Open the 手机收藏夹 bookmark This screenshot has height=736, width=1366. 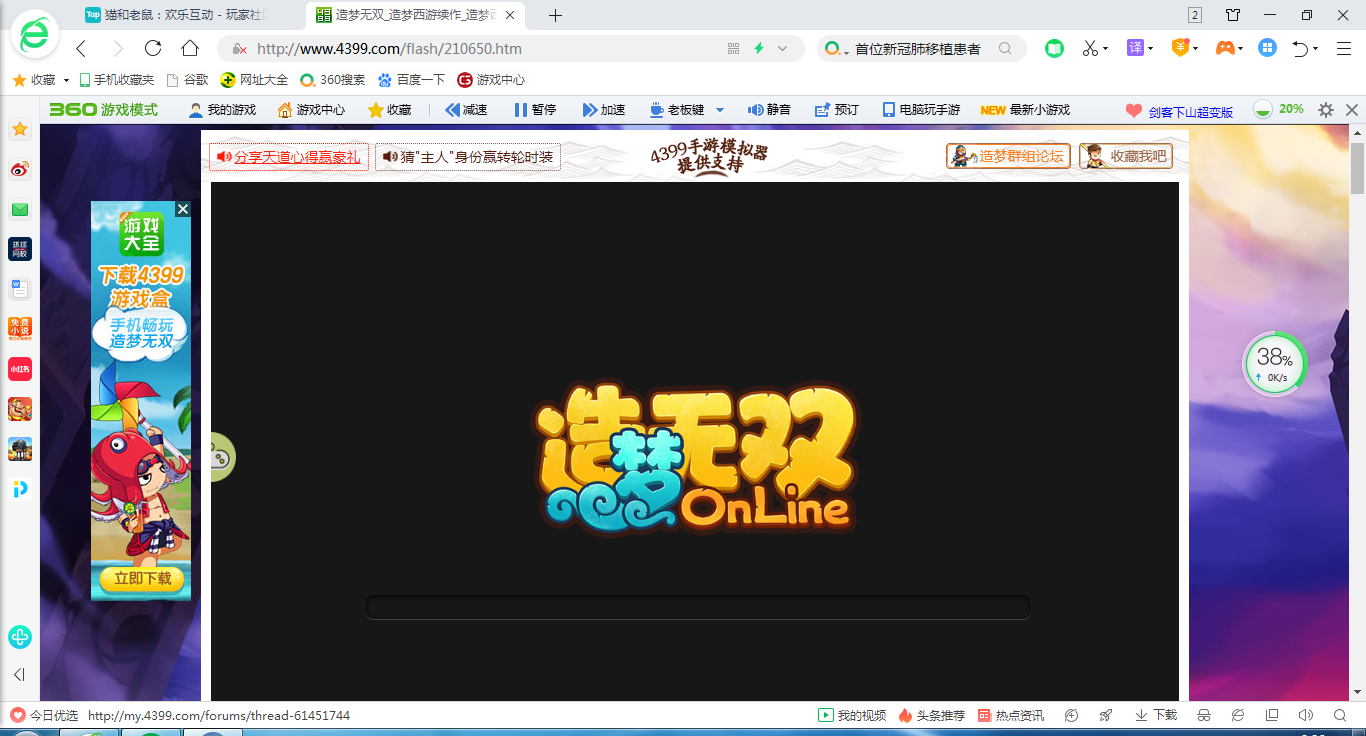click(x=117, y=80)
